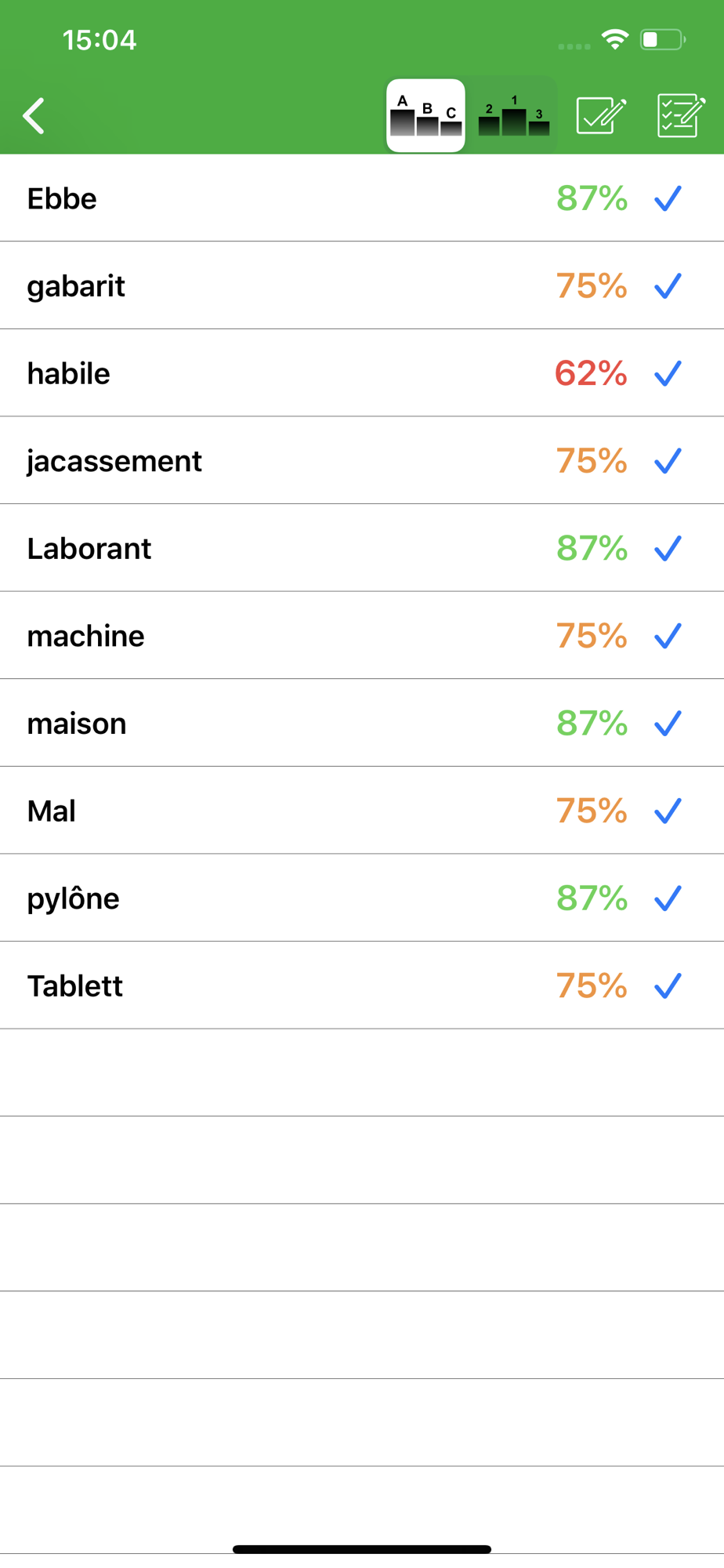Open the word machine
724x1568 pixels.
click(x=86, y=636)
